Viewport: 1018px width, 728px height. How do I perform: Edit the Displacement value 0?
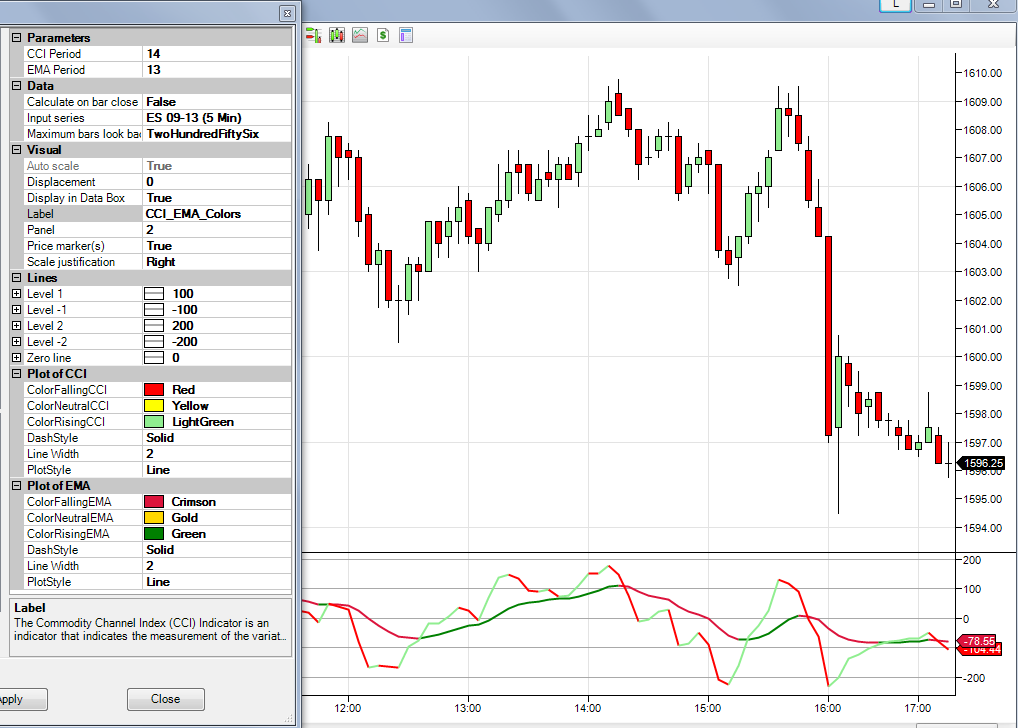[217, 182]
